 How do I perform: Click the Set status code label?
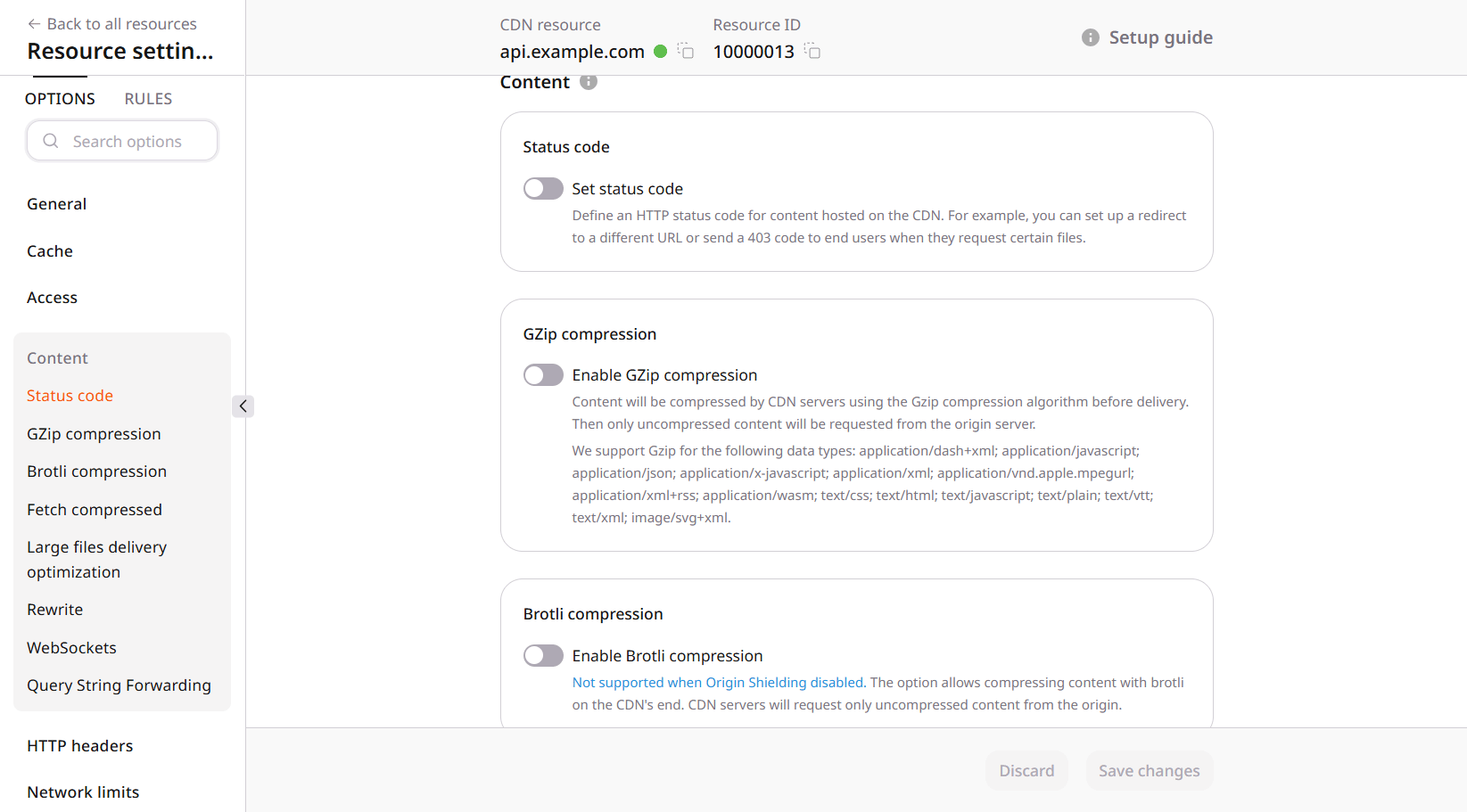(x=627, y=189)
